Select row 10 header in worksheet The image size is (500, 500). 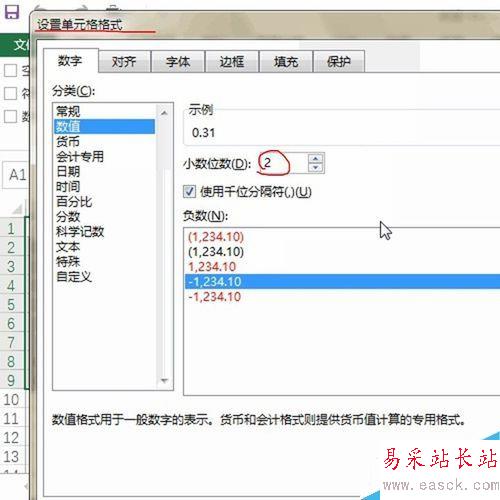point(12,400)
